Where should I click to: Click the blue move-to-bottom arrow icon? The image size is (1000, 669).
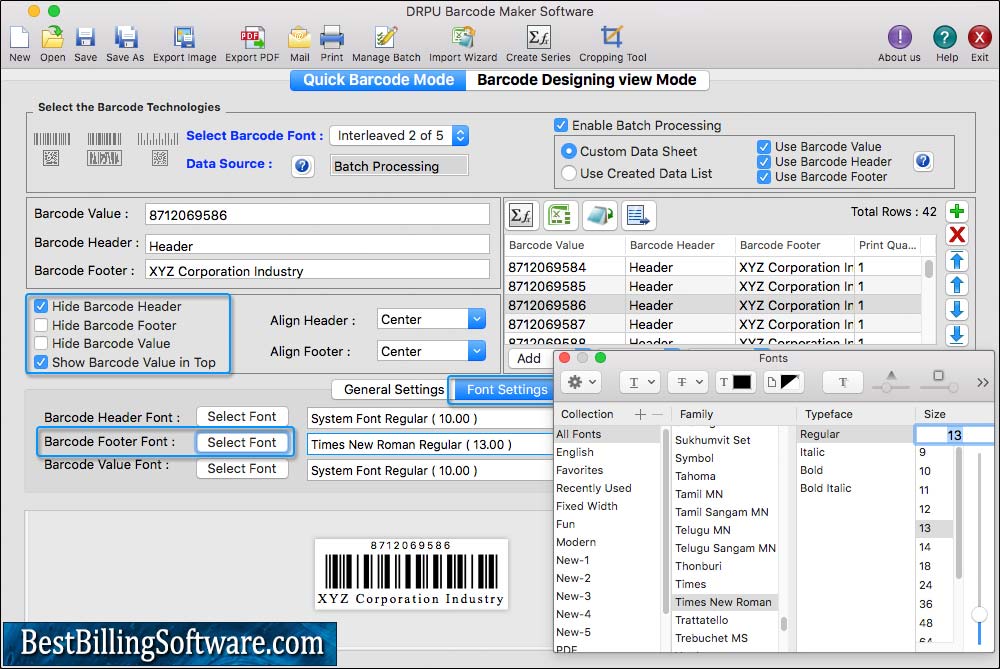[957, 334]
